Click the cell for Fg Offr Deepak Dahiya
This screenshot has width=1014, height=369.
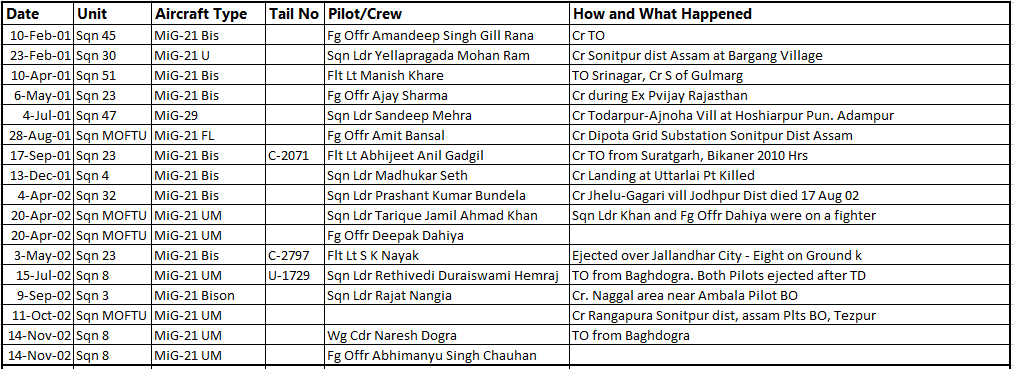[x=447, y=236]
